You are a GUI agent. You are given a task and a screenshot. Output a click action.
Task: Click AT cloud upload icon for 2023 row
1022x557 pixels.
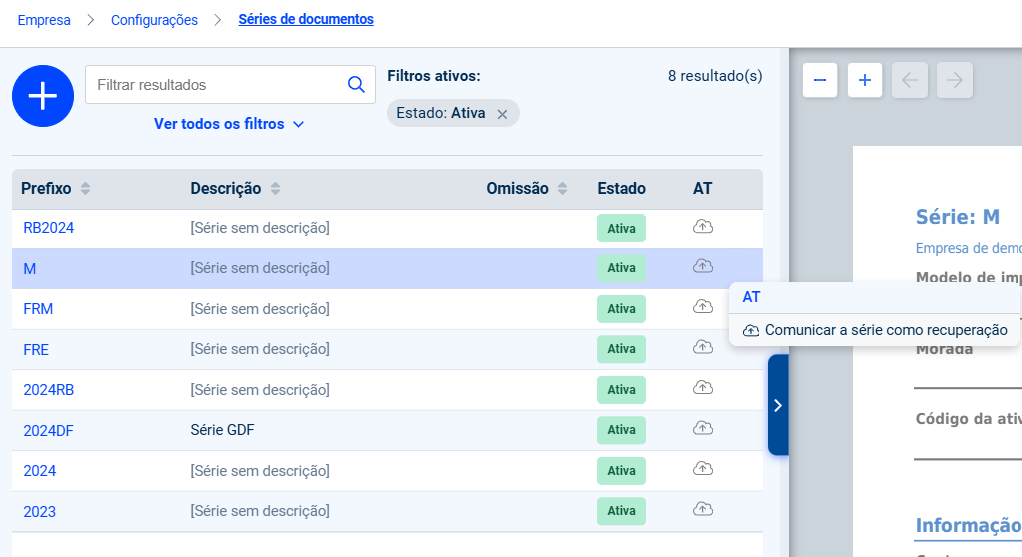[x=703, y=509]
